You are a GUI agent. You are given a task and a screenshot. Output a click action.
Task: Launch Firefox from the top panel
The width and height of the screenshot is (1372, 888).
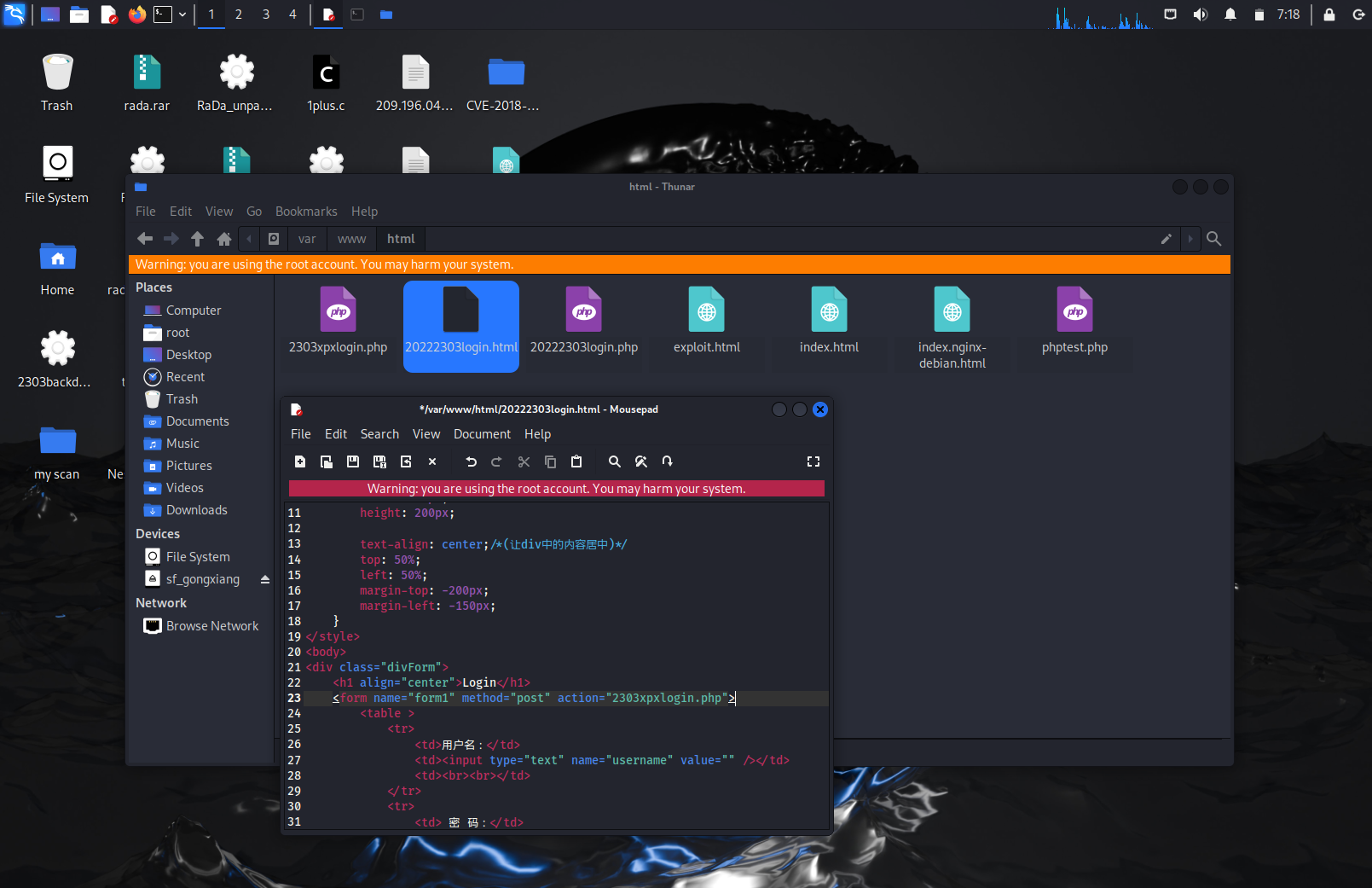(x=136, y=15)
